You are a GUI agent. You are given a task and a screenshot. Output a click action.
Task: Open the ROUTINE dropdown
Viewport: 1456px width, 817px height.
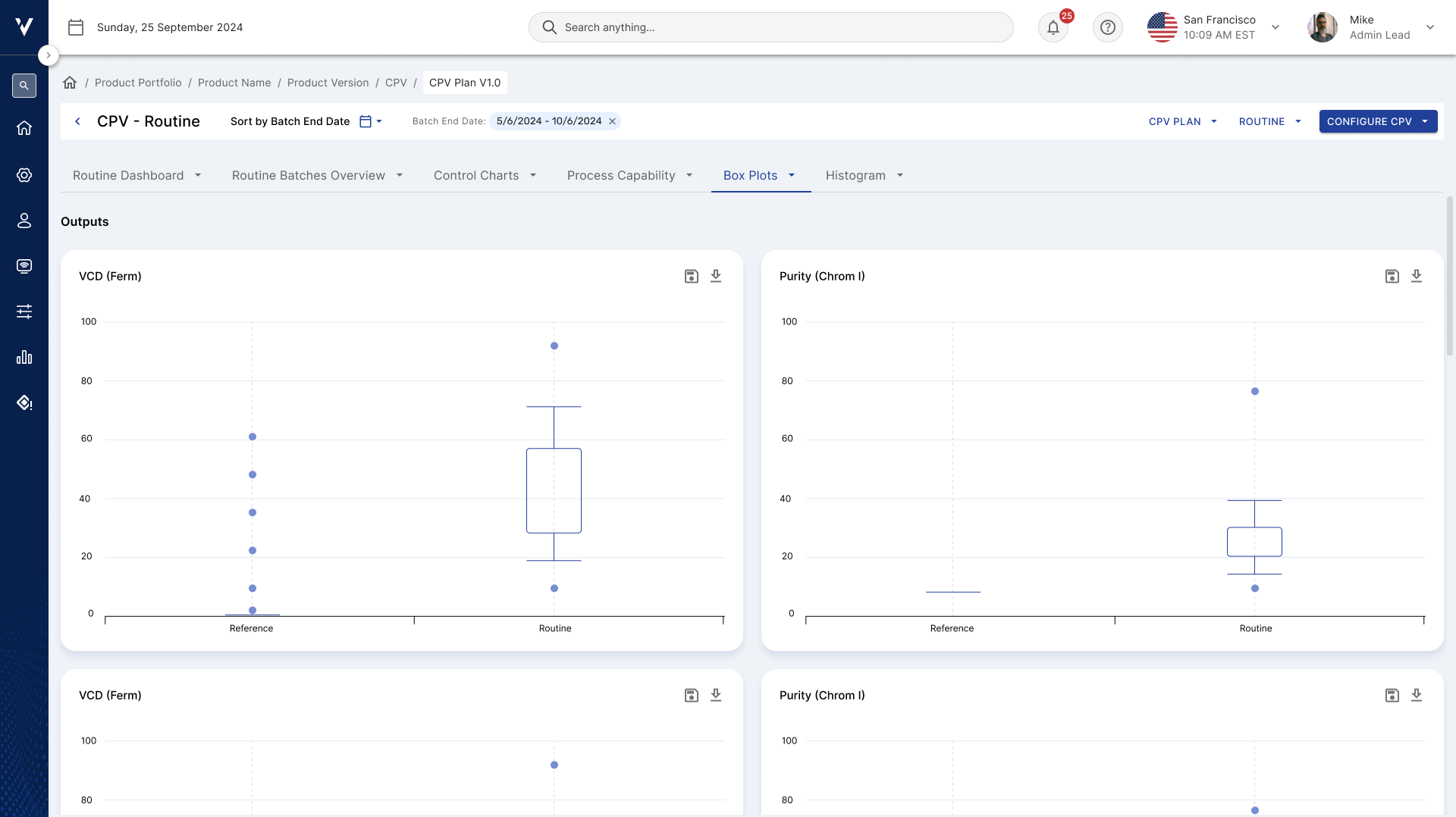(x=1270, y=121)
